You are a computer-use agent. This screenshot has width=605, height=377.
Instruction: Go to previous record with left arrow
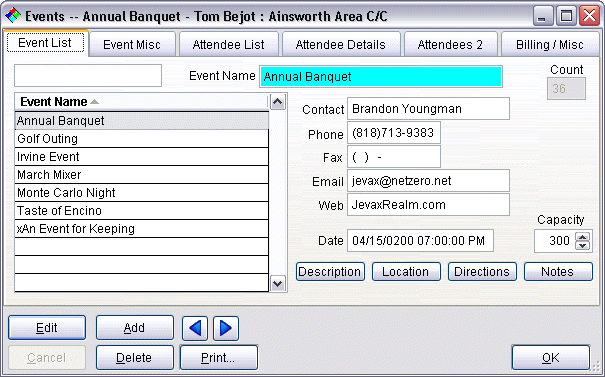(195, 328)
